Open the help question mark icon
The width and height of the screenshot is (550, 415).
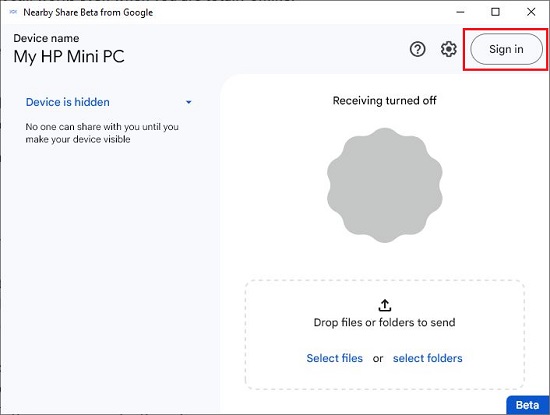click(417, 49)
